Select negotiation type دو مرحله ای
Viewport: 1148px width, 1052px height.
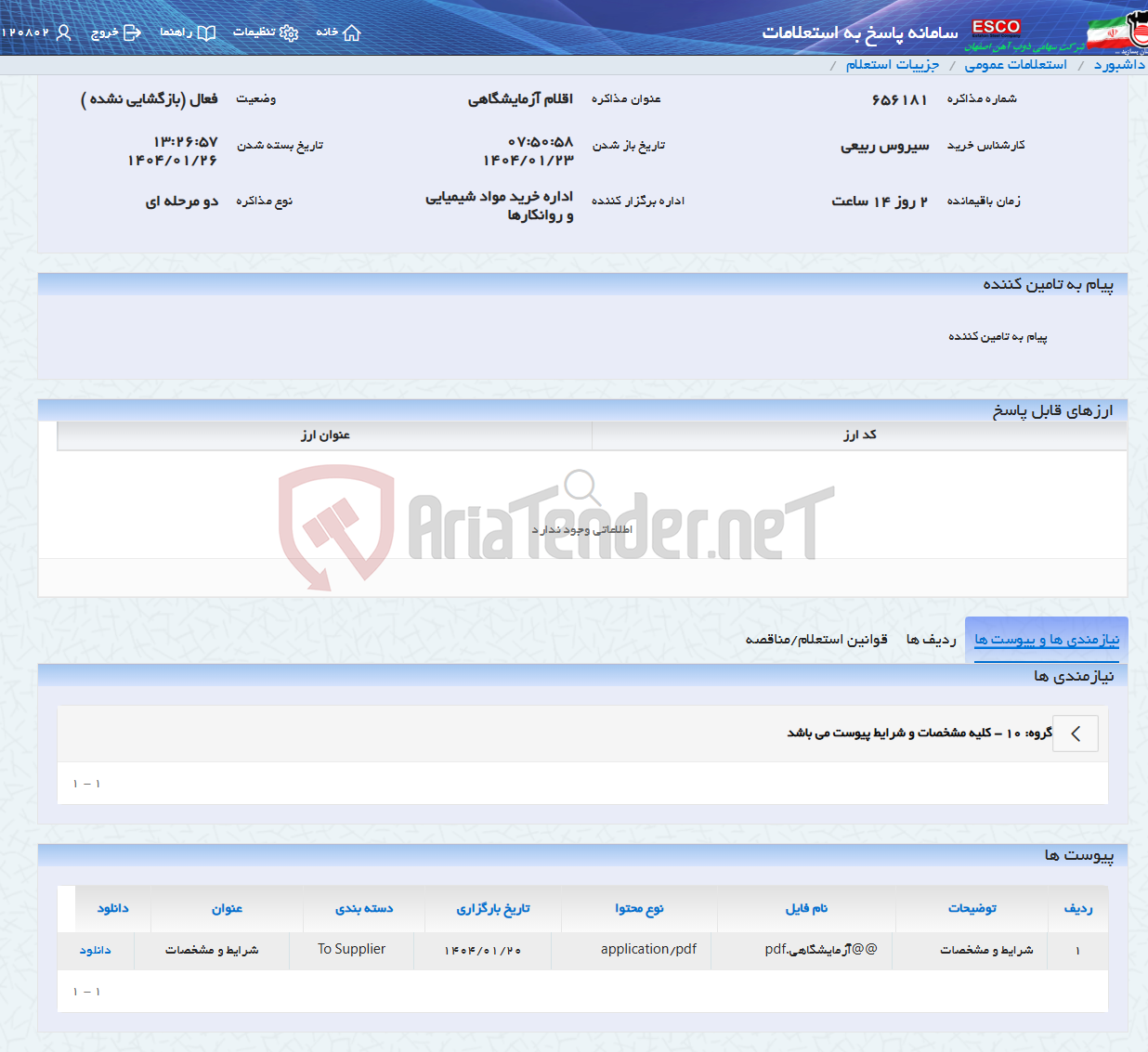[x=182, y=201]
